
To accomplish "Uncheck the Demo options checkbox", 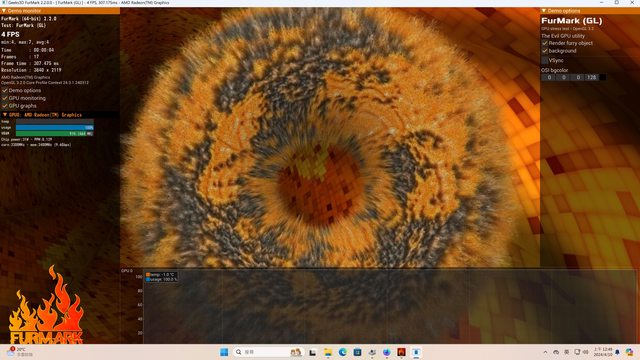I will coord(5,90).
